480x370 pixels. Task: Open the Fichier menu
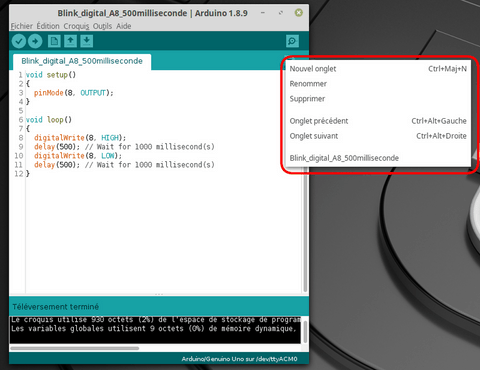click(x=22, y=26)
